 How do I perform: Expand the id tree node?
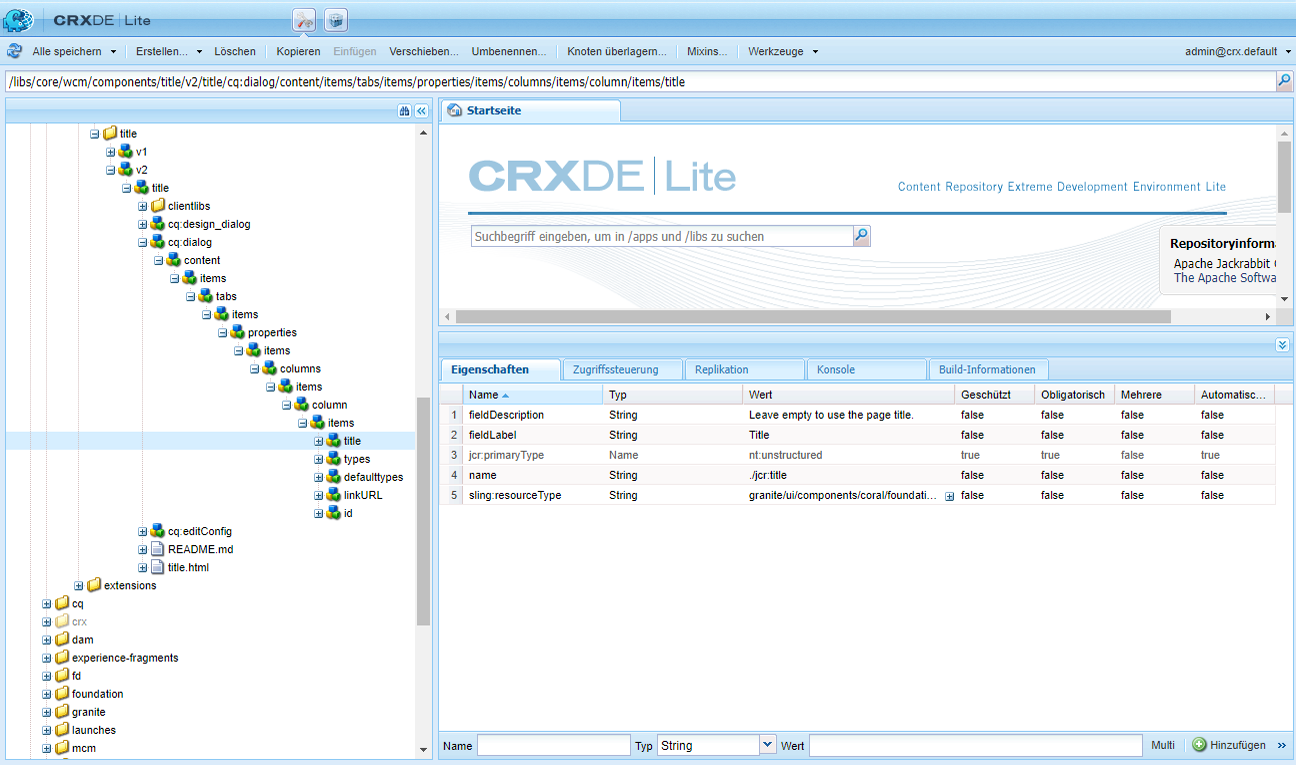click(x=319, y=513)
